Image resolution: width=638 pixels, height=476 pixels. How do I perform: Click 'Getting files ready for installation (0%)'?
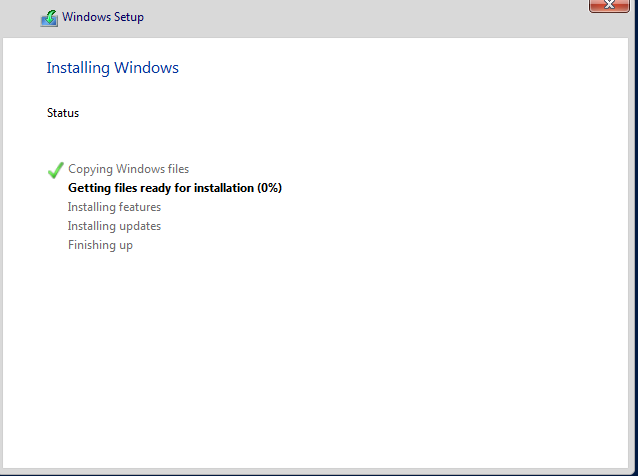[175, 188]
